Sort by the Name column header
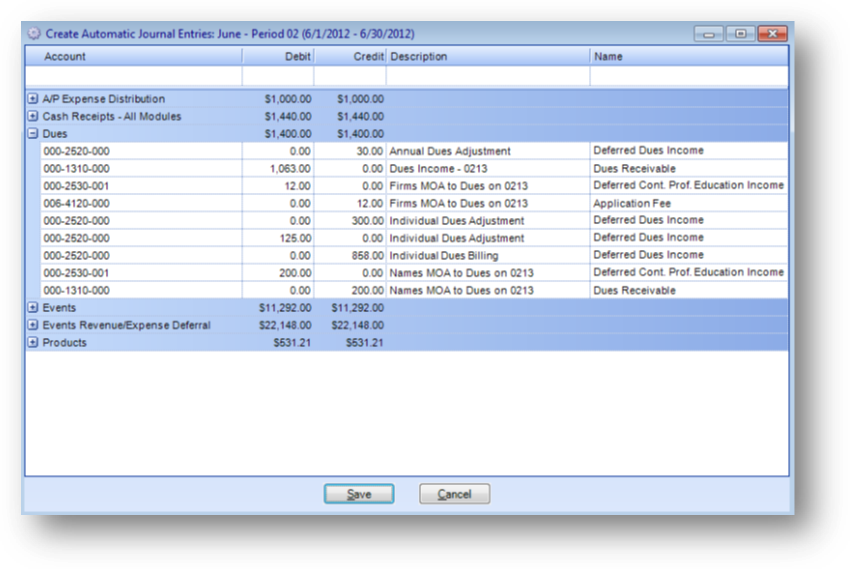This screenshot has height=569, width=850. [x=689, y=56]
